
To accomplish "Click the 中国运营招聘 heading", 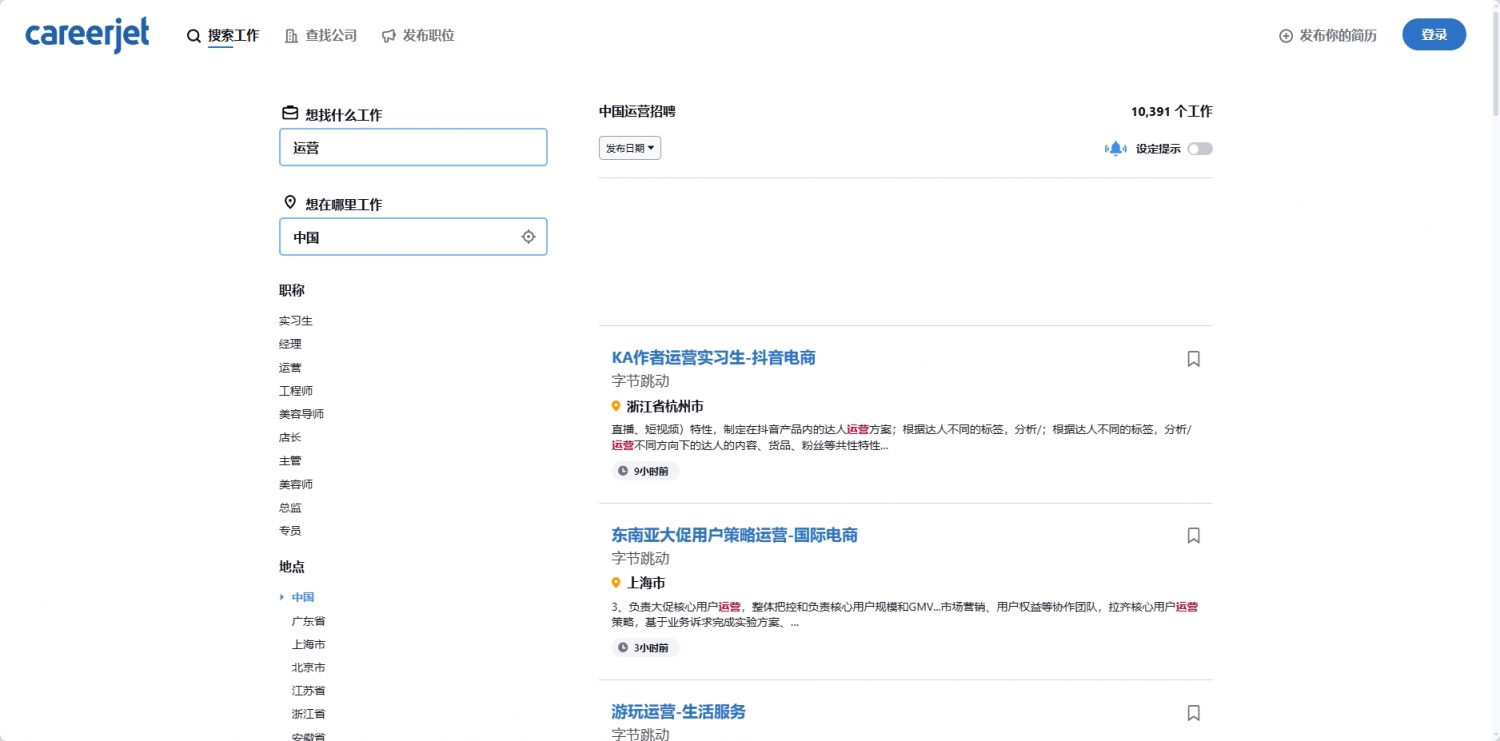I will (x=637, y=112).
